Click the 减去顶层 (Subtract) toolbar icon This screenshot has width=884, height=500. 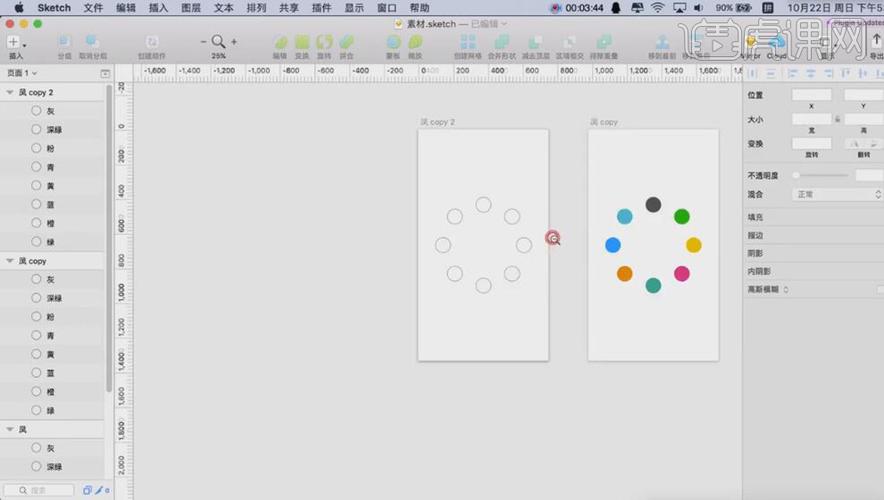coord(534,43)
